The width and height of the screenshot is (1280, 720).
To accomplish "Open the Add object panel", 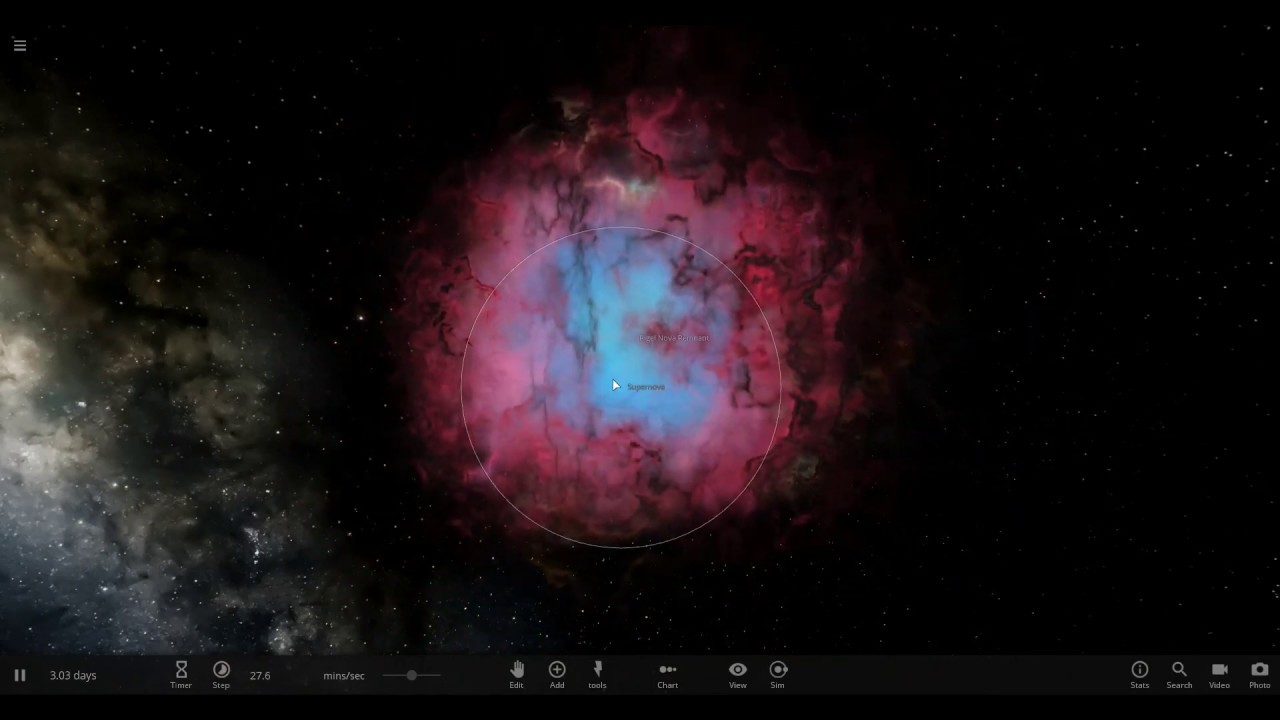I will click(557, 674).
